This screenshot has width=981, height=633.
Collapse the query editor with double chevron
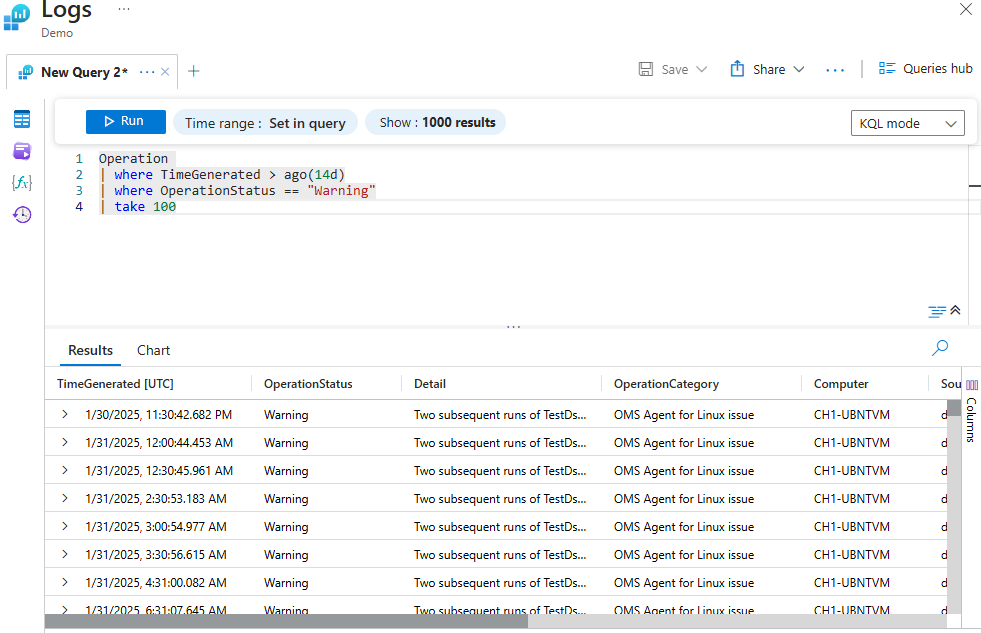click(x=955, y=310)
